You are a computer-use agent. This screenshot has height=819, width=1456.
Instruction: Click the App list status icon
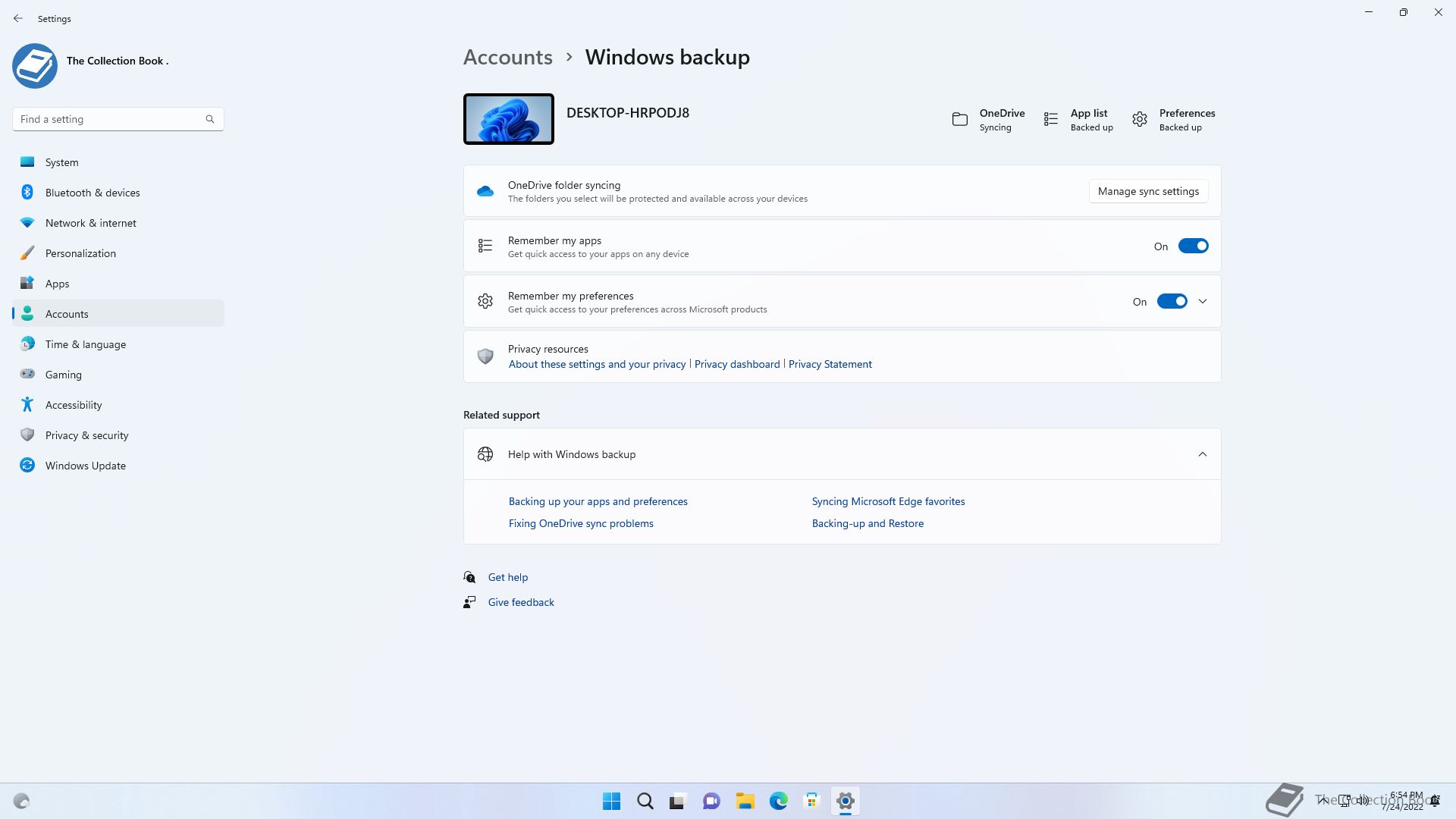pos(1051,119)
